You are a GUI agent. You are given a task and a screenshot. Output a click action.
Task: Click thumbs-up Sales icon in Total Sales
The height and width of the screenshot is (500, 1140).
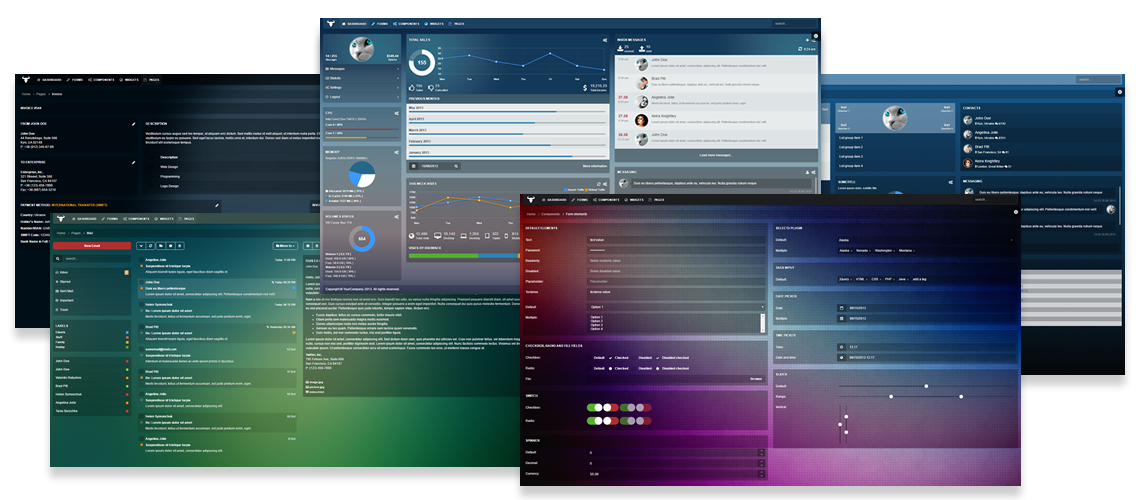(x=411, y=86)
